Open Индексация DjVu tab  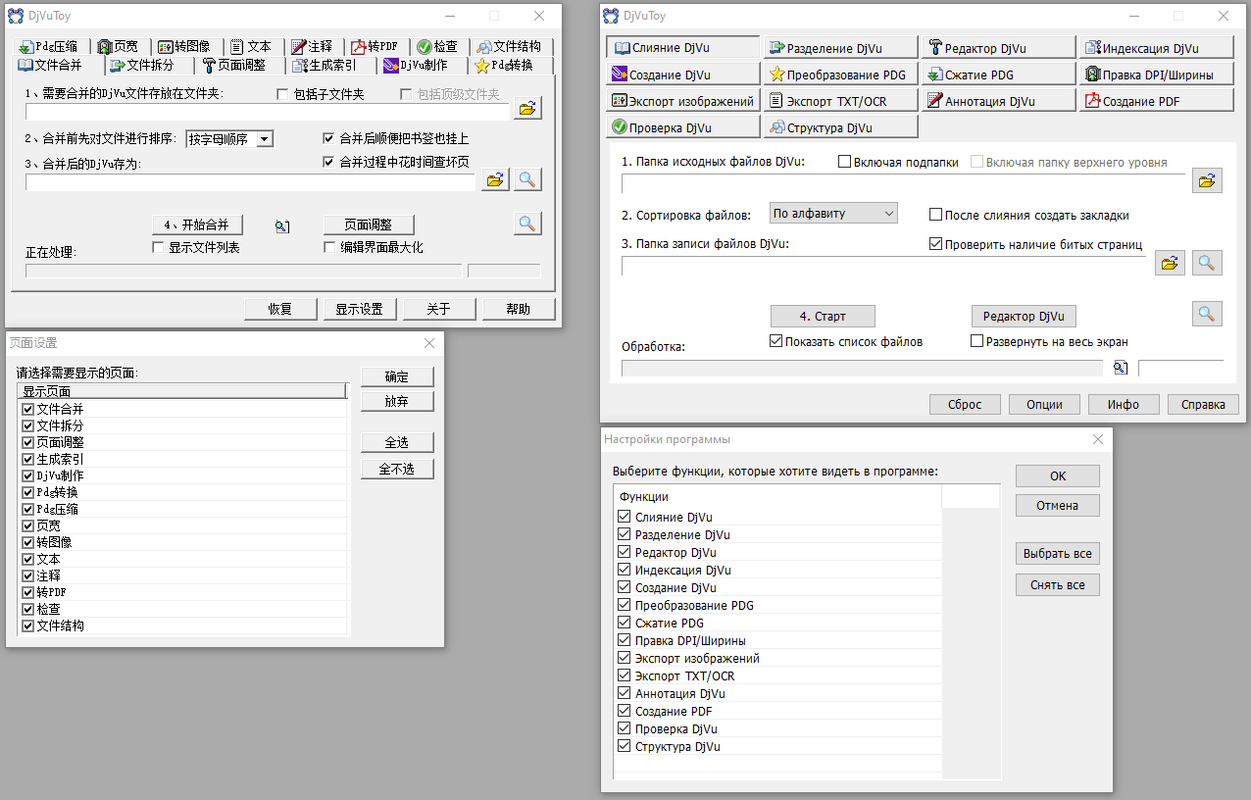tap(1155, 47)
